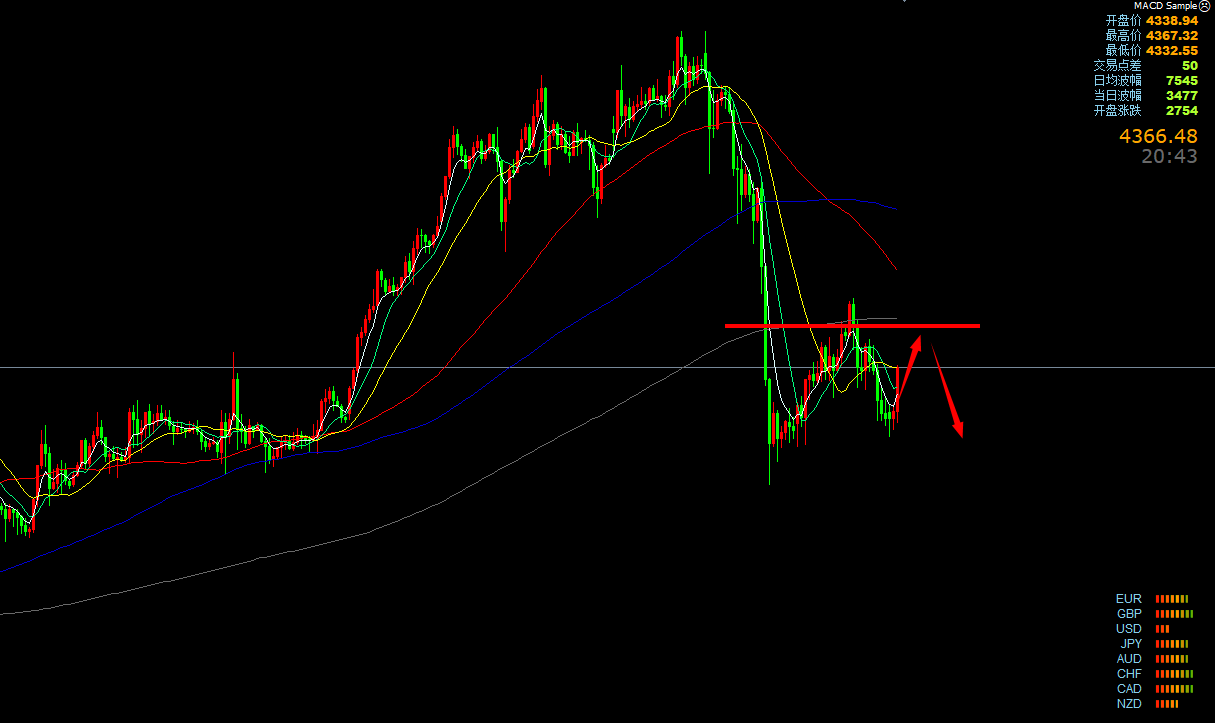Click the large orange price 4366.48

1157,136
